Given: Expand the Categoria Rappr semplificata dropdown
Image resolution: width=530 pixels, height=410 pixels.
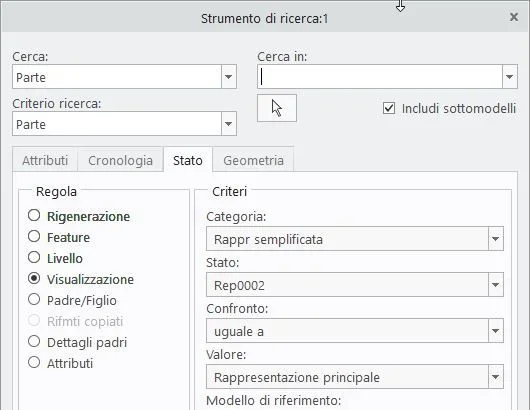Looking at the screenshot, I should (496, 239).
